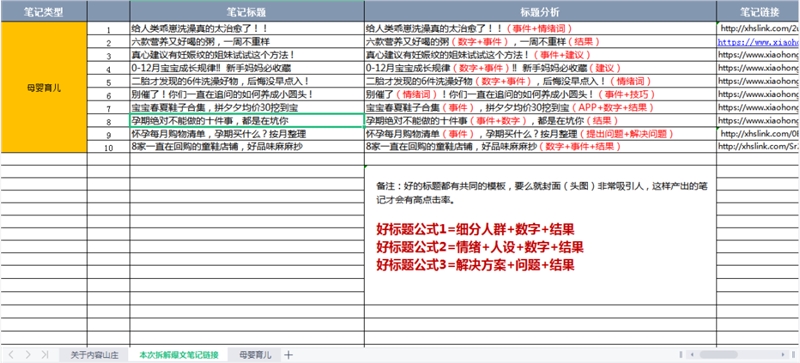Image resolution: width=800 pixels, height=363 pixels.
Task: Select title cell starting with 0-12月宝宝成长规律
Action: 247,68
